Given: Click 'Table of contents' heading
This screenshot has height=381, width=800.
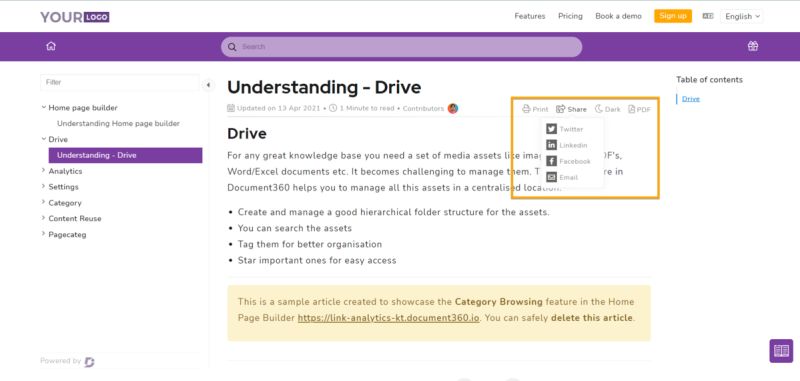Looking at the screenshot, I should coord(710,80).
